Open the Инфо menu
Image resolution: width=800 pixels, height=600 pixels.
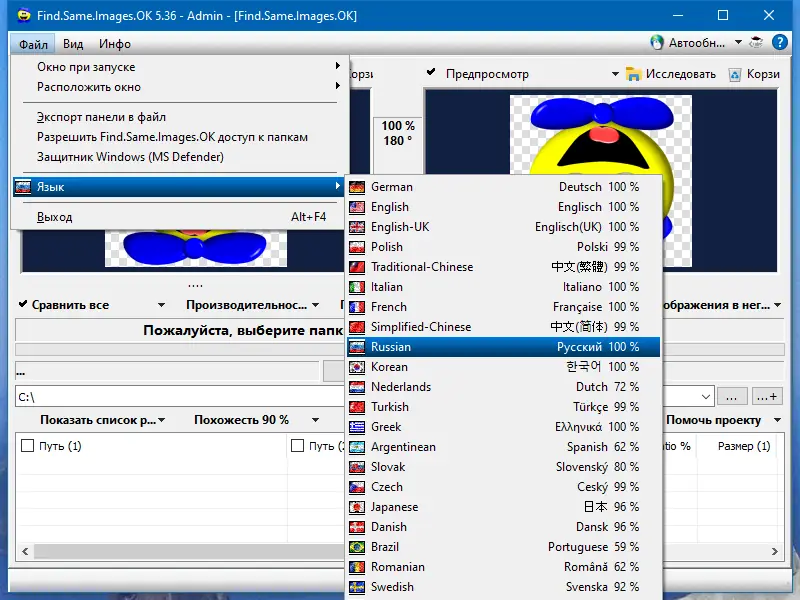point(115,44)
